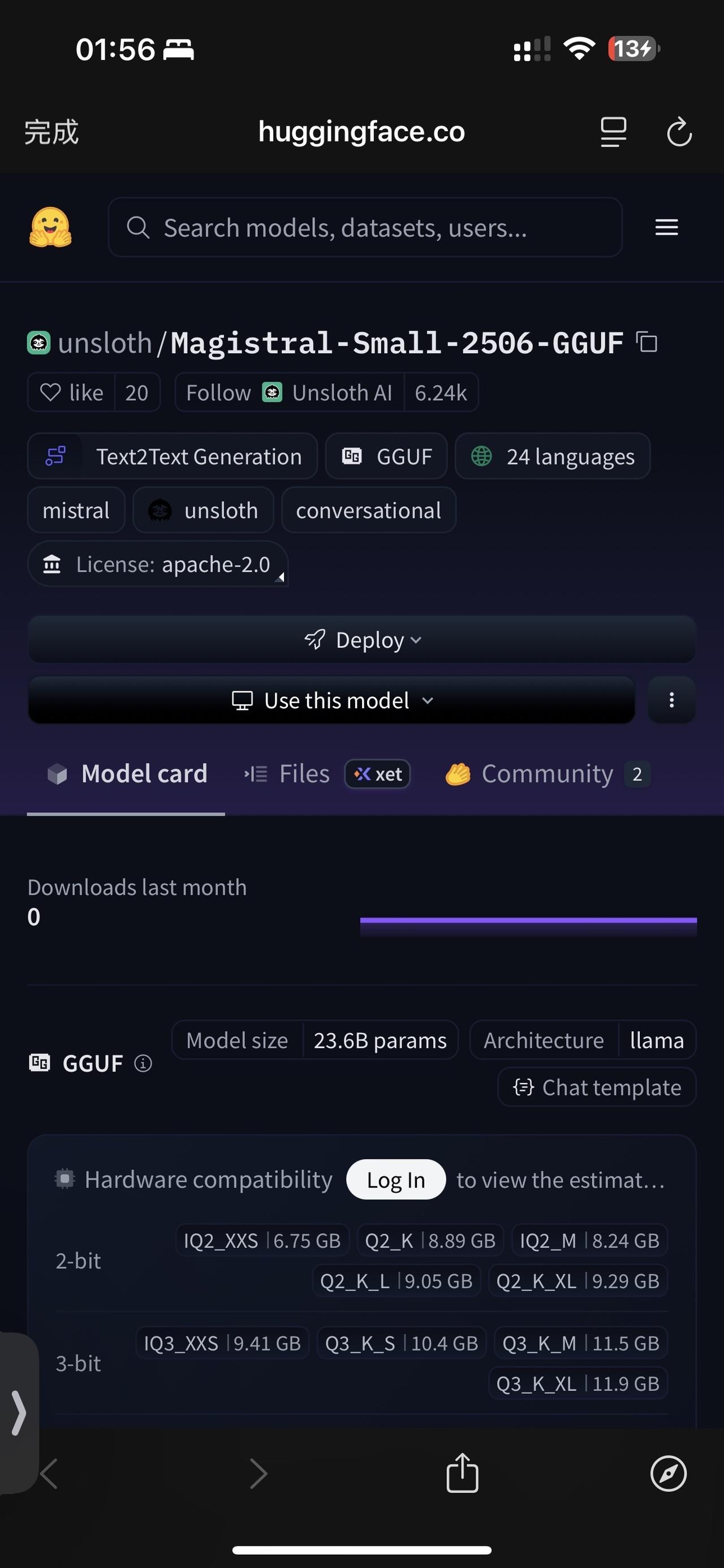Open the Hugging Face logo home link

coord(50,227)
